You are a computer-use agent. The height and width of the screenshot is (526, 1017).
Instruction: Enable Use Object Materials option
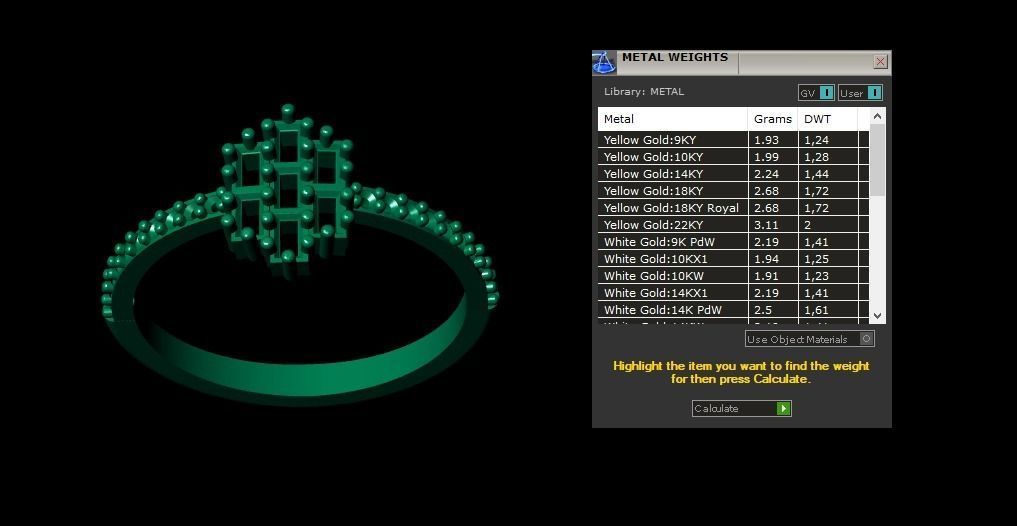pyautogui.click(x=809, y=339)
